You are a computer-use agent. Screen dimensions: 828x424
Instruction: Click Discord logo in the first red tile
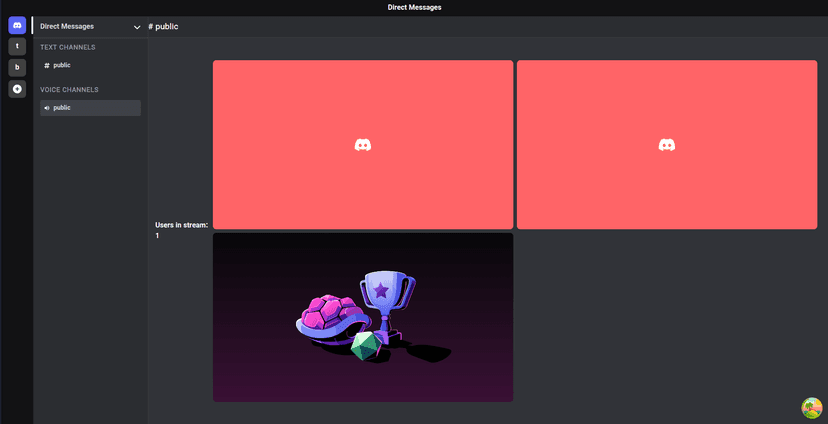[363, 145]
